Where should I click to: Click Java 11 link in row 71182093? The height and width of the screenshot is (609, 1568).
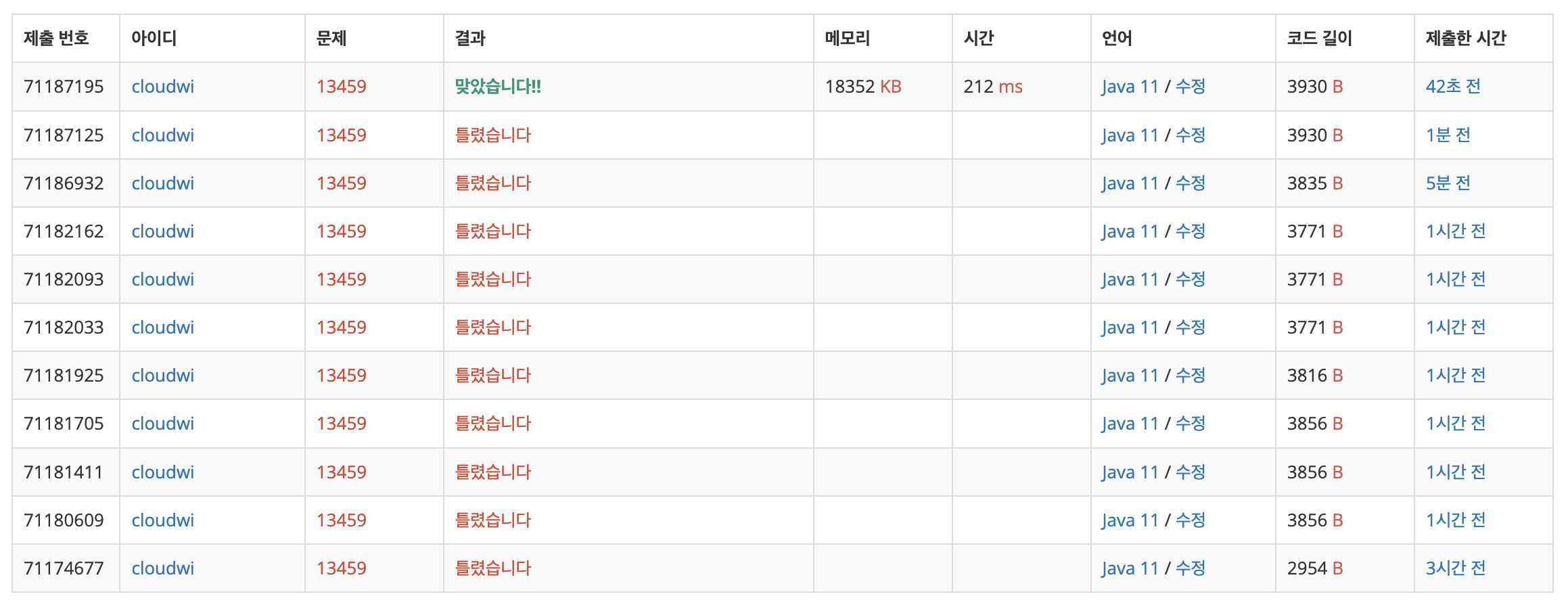[1130, 279]
